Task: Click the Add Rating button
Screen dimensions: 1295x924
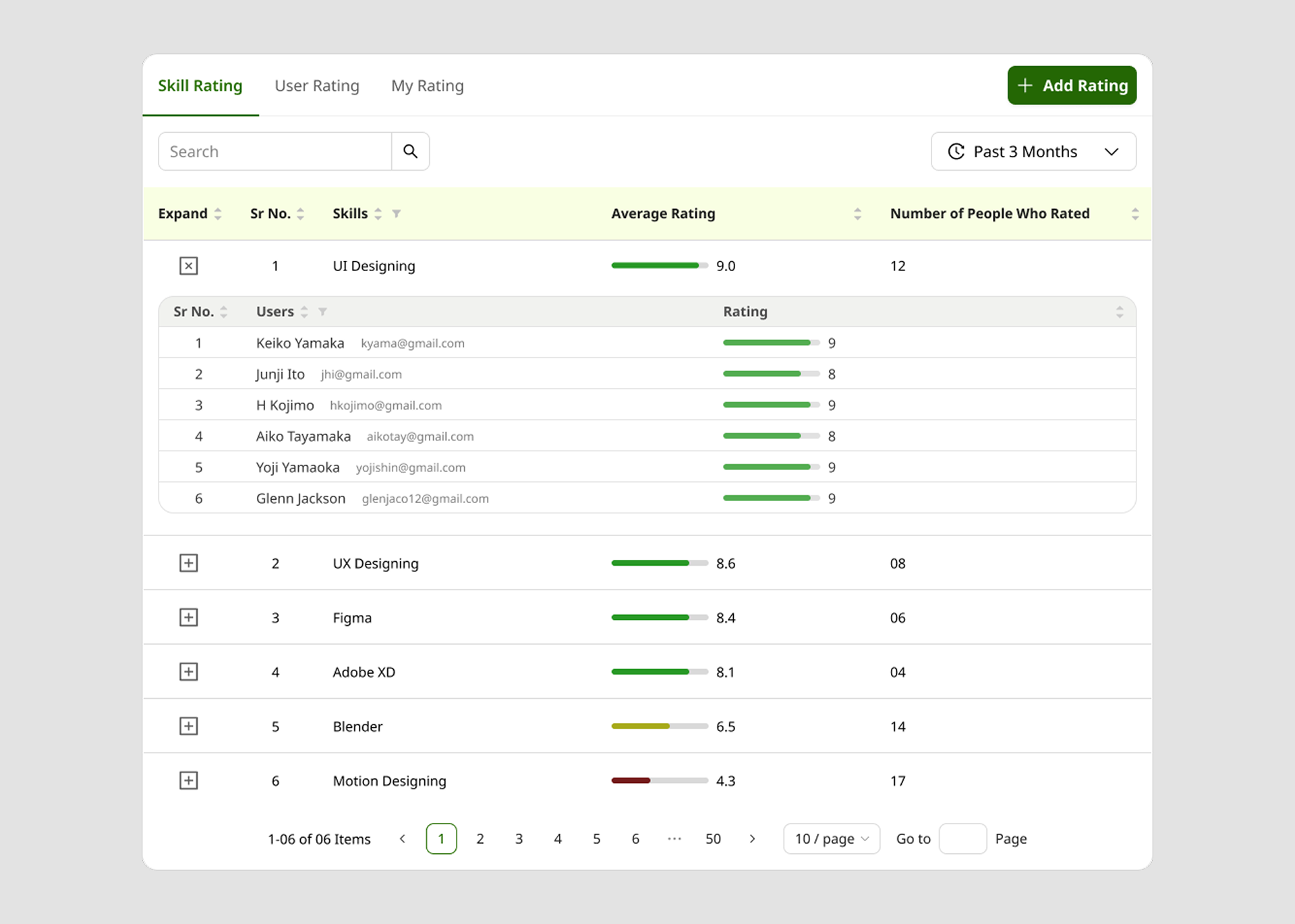Action: 1072,85
